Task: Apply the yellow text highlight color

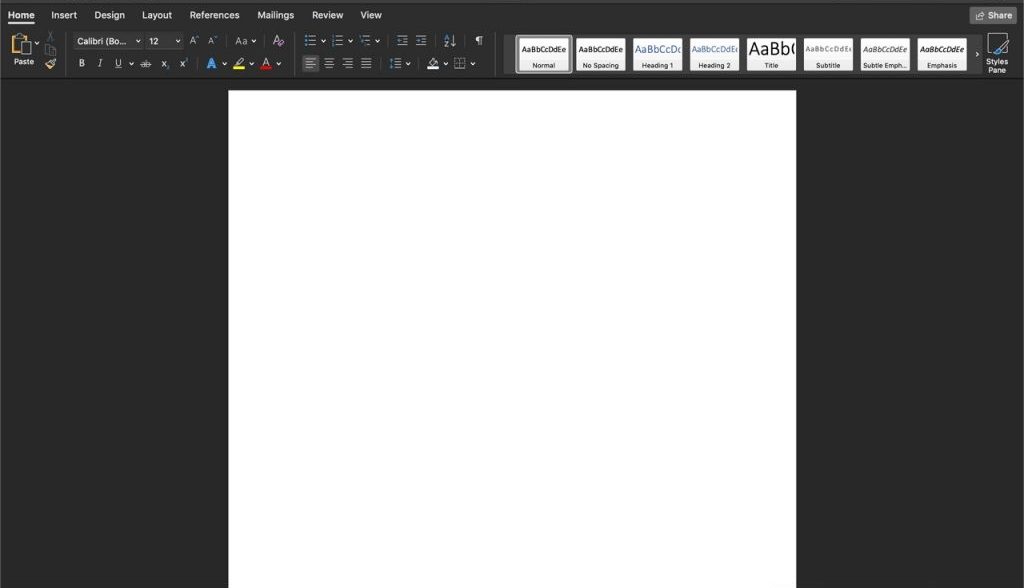Action: 239,64
